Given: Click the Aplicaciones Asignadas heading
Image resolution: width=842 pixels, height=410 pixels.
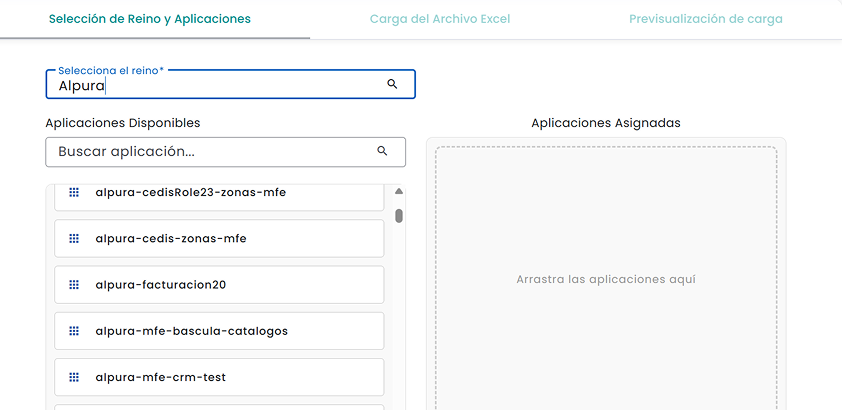Looking at the screenshot, I should tap(606, 123).
